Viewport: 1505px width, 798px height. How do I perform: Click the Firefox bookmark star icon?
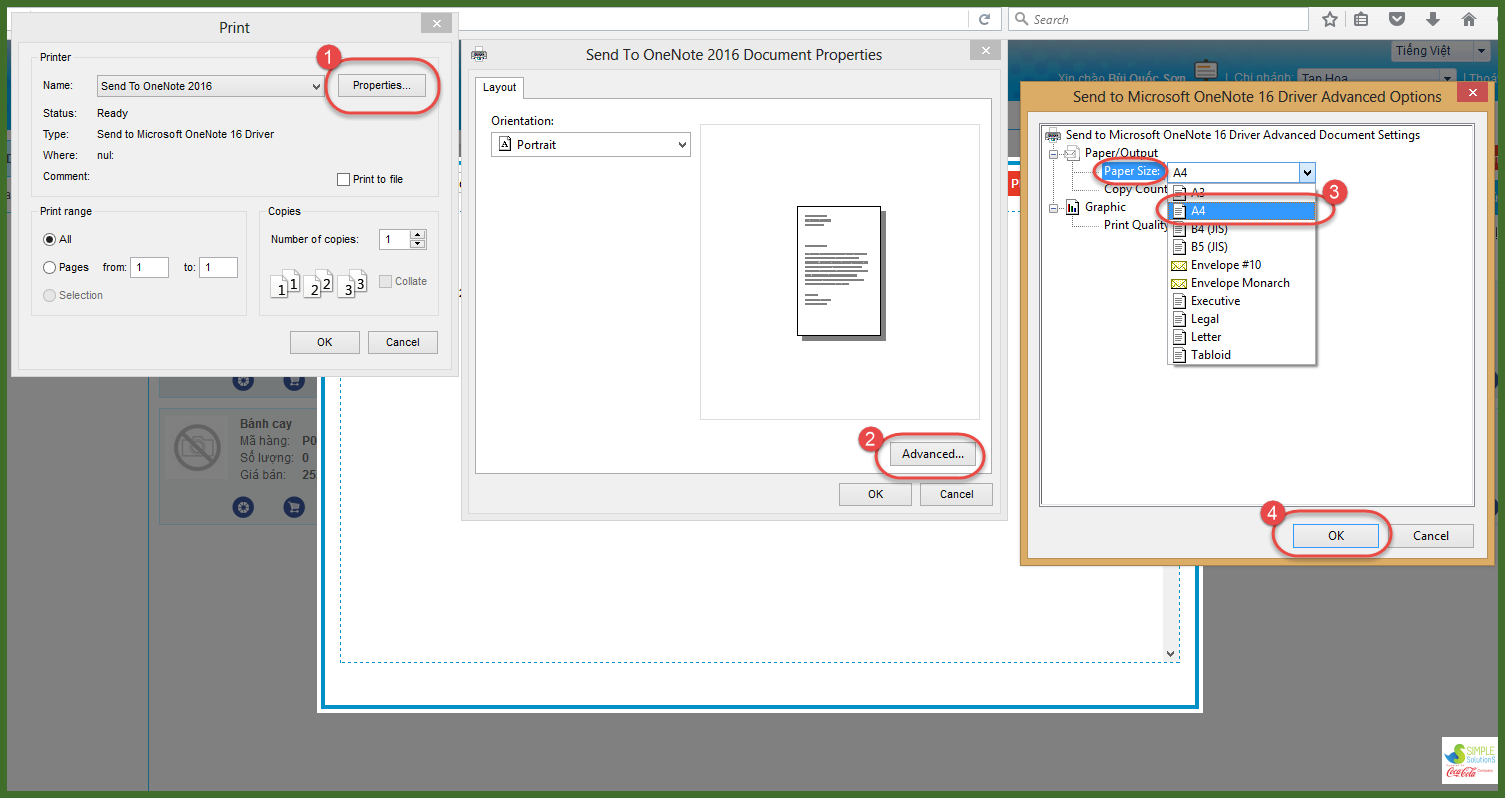coord(1330,19)
